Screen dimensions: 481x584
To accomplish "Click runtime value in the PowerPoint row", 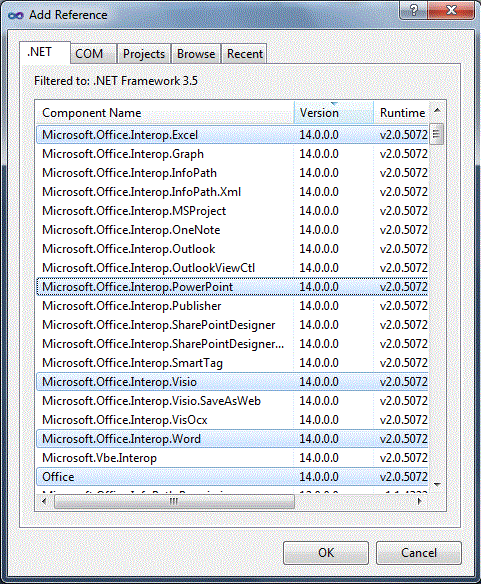I will [x=404, y=287].
